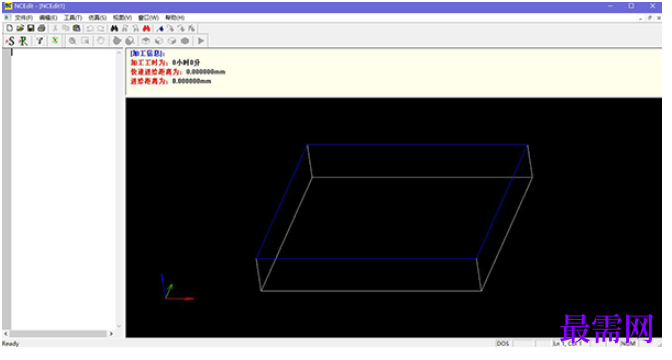
Task: Choose the solid hexagon view icon
Action: [185, 41]
